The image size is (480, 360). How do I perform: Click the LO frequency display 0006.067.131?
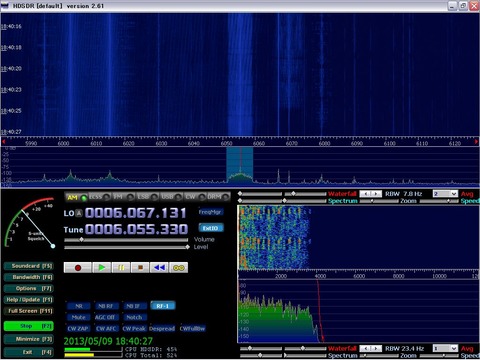tap(135, 213)
